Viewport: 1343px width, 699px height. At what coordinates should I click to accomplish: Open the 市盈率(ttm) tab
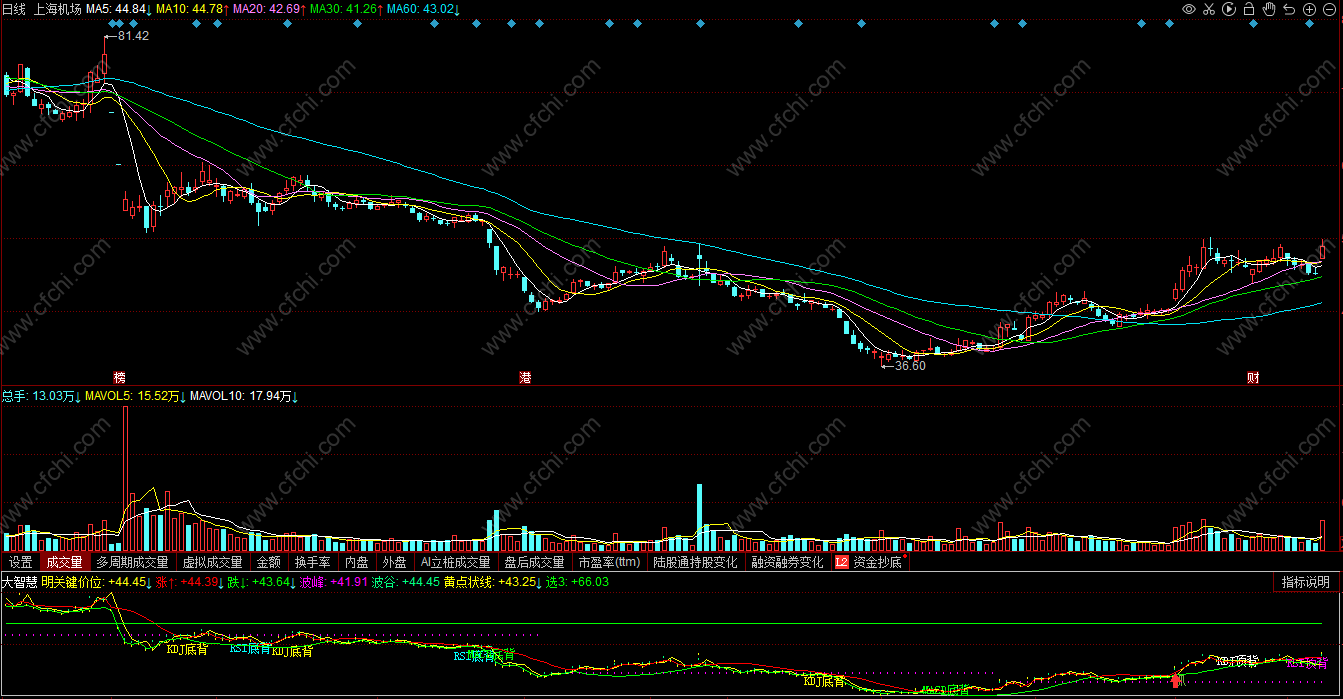[609, 562]
